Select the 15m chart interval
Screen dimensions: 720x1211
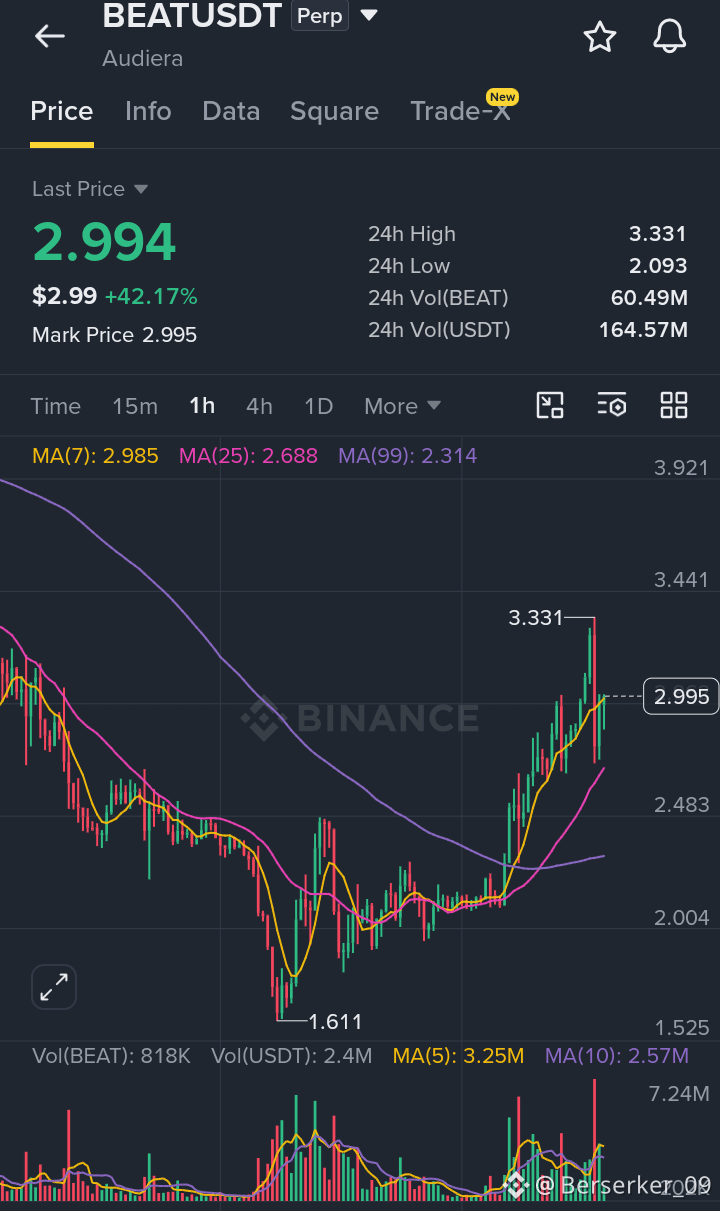[135, 406]
